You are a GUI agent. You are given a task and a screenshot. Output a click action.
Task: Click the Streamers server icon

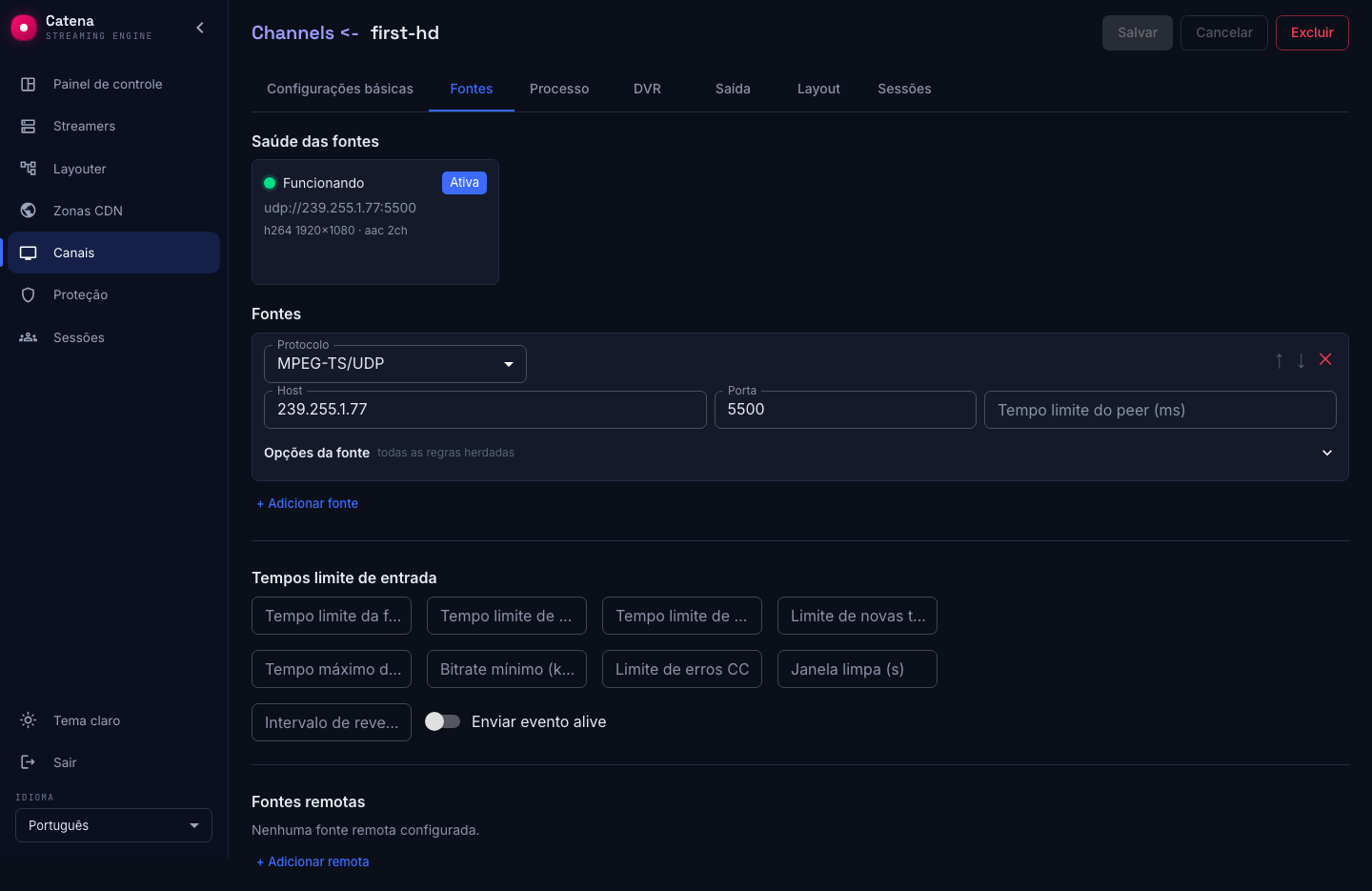29,126
